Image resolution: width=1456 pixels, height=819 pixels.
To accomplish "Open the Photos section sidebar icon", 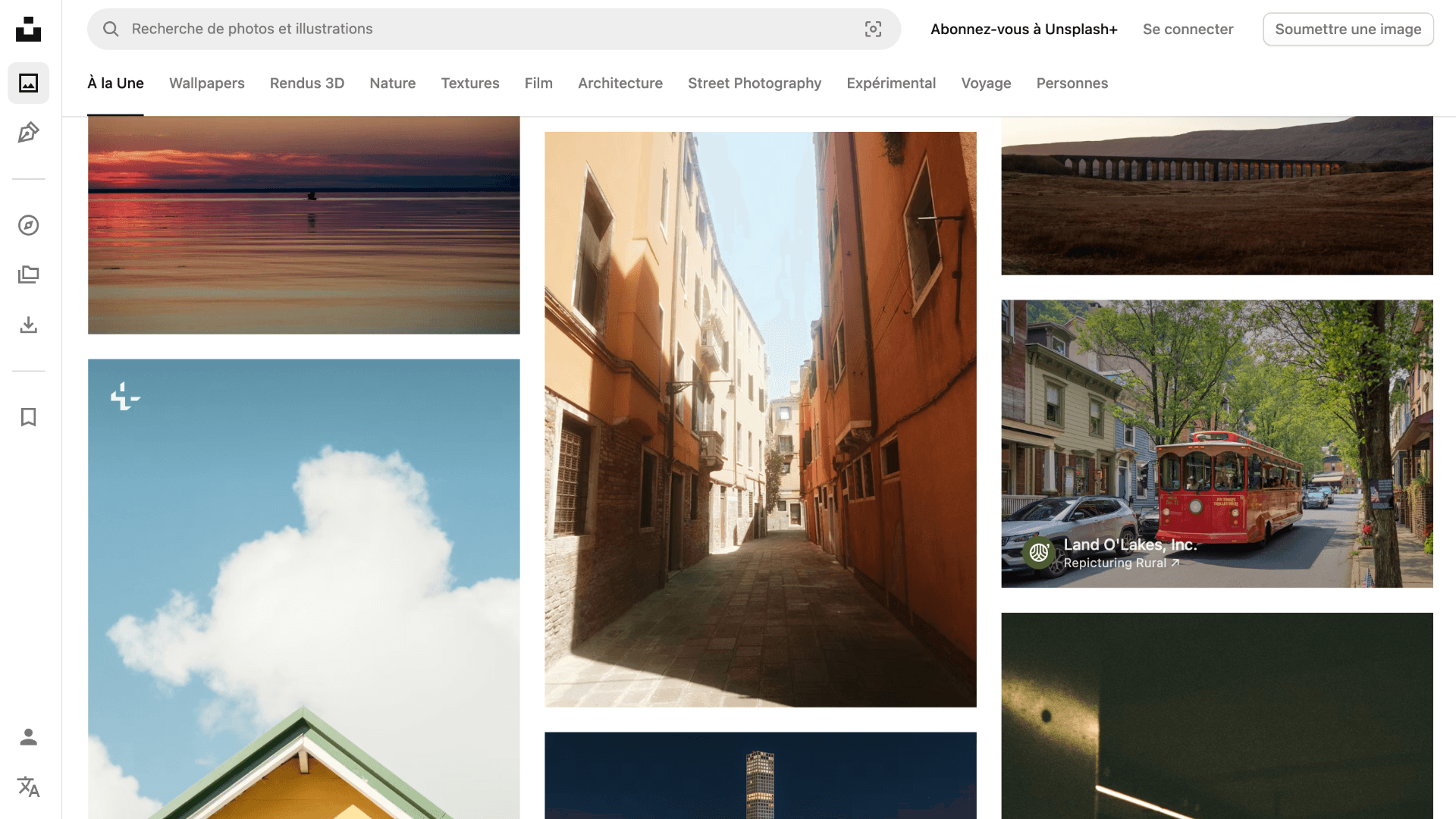I will click(28, 83).
